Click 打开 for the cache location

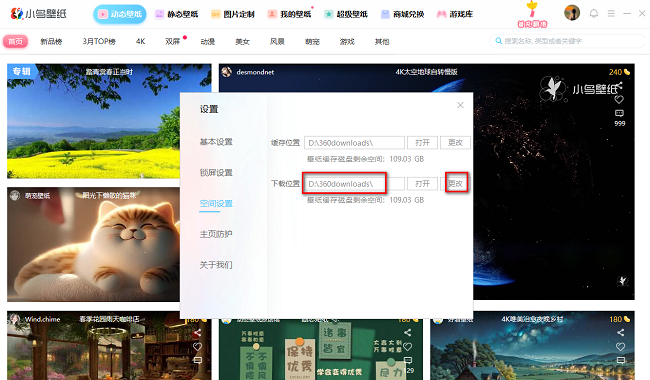click(422, 143)
